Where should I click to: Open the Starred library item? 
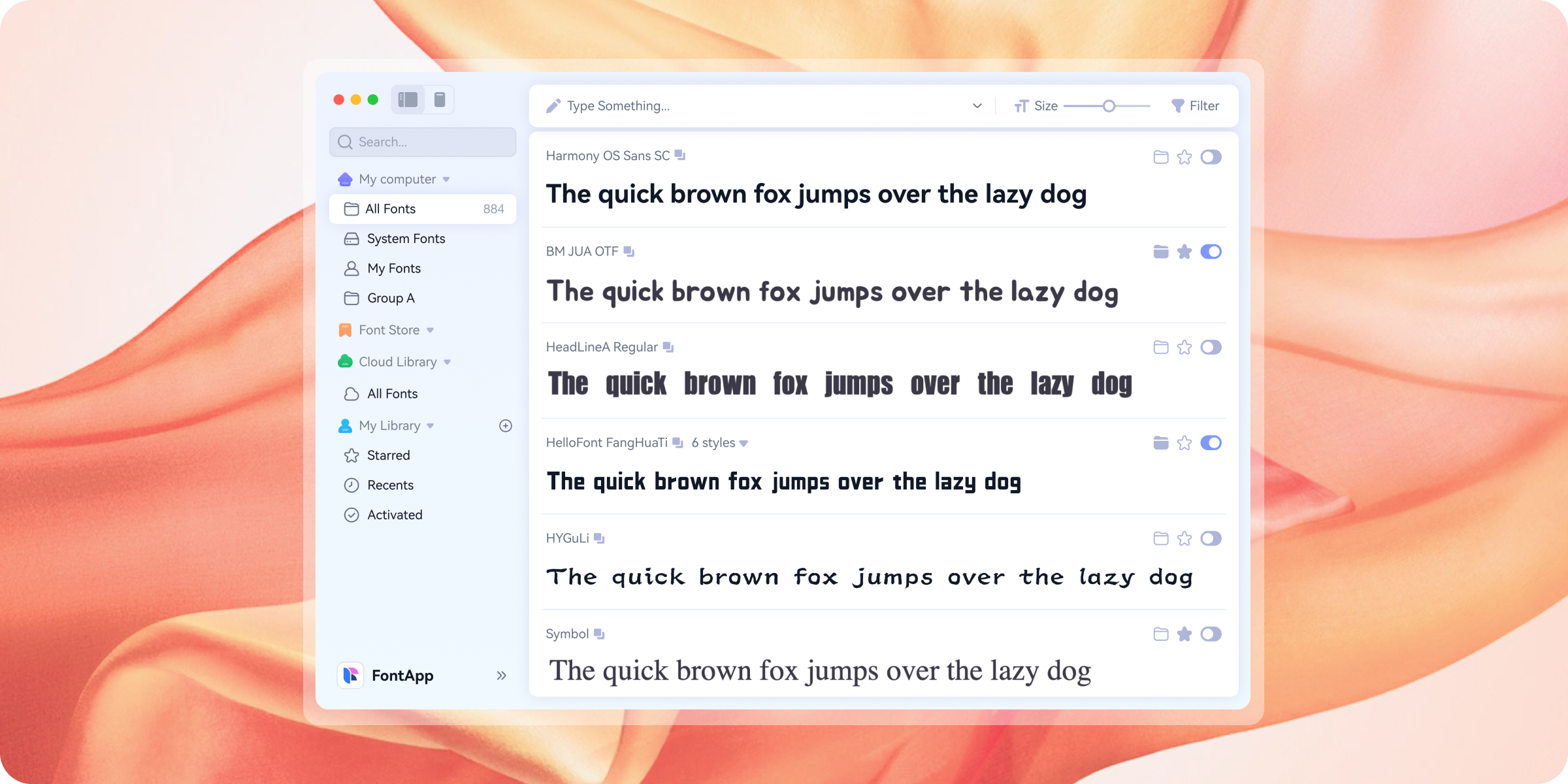(388, 455)
